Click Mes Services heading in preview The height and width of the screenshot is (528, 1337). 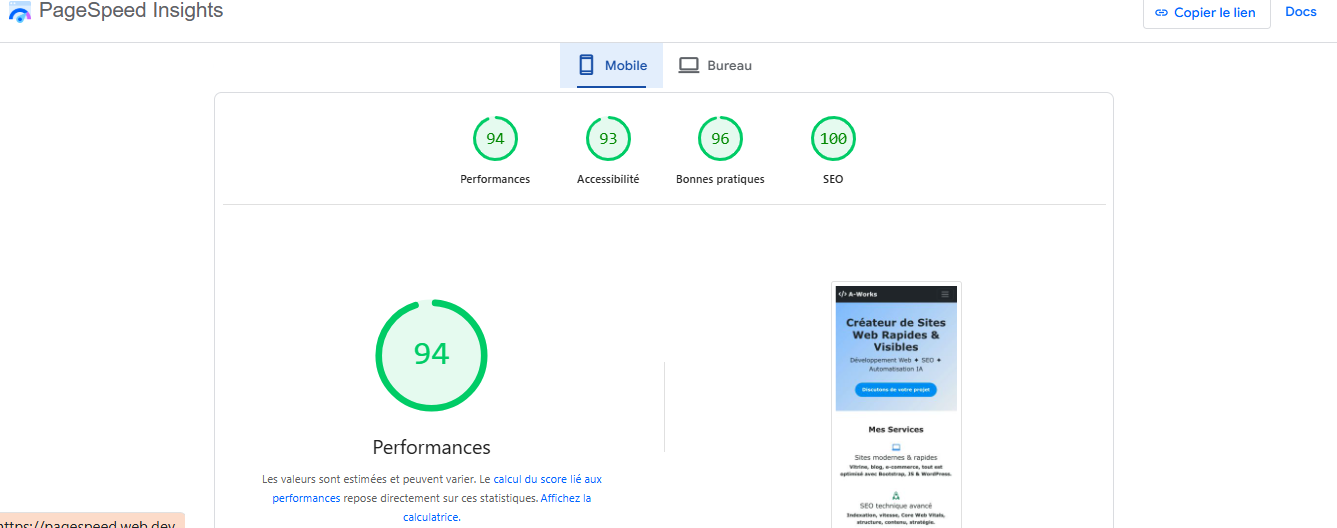tap(896, 429)
